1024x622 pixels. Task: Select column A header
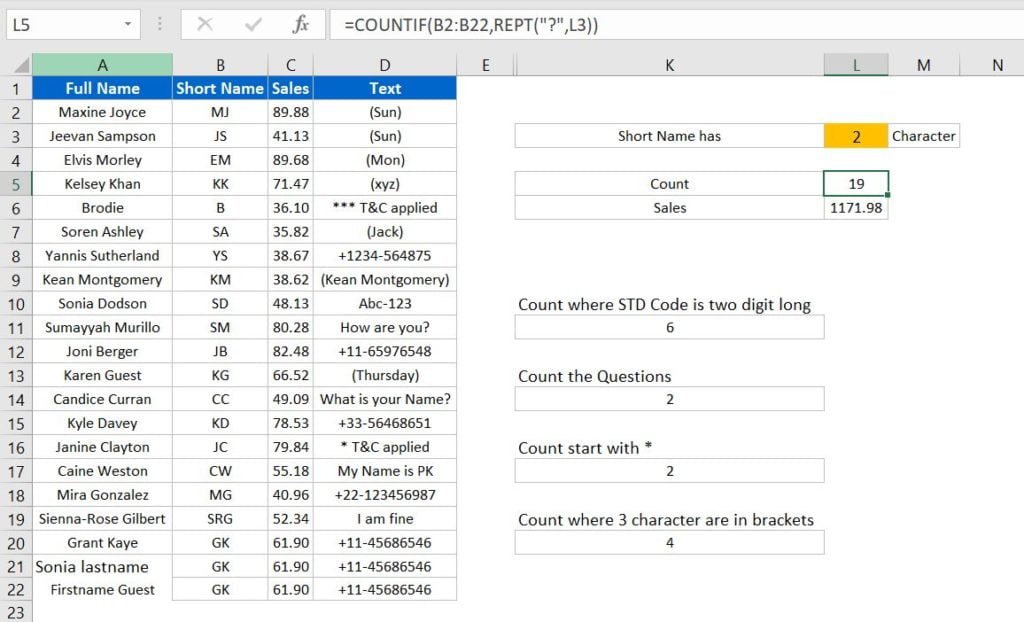click(103, 64)
